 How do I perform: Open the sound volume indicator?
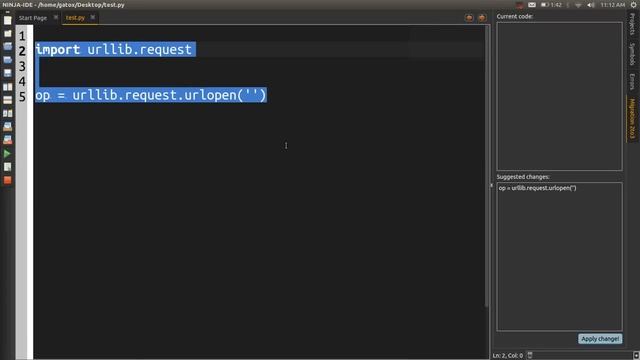point(591,5)
